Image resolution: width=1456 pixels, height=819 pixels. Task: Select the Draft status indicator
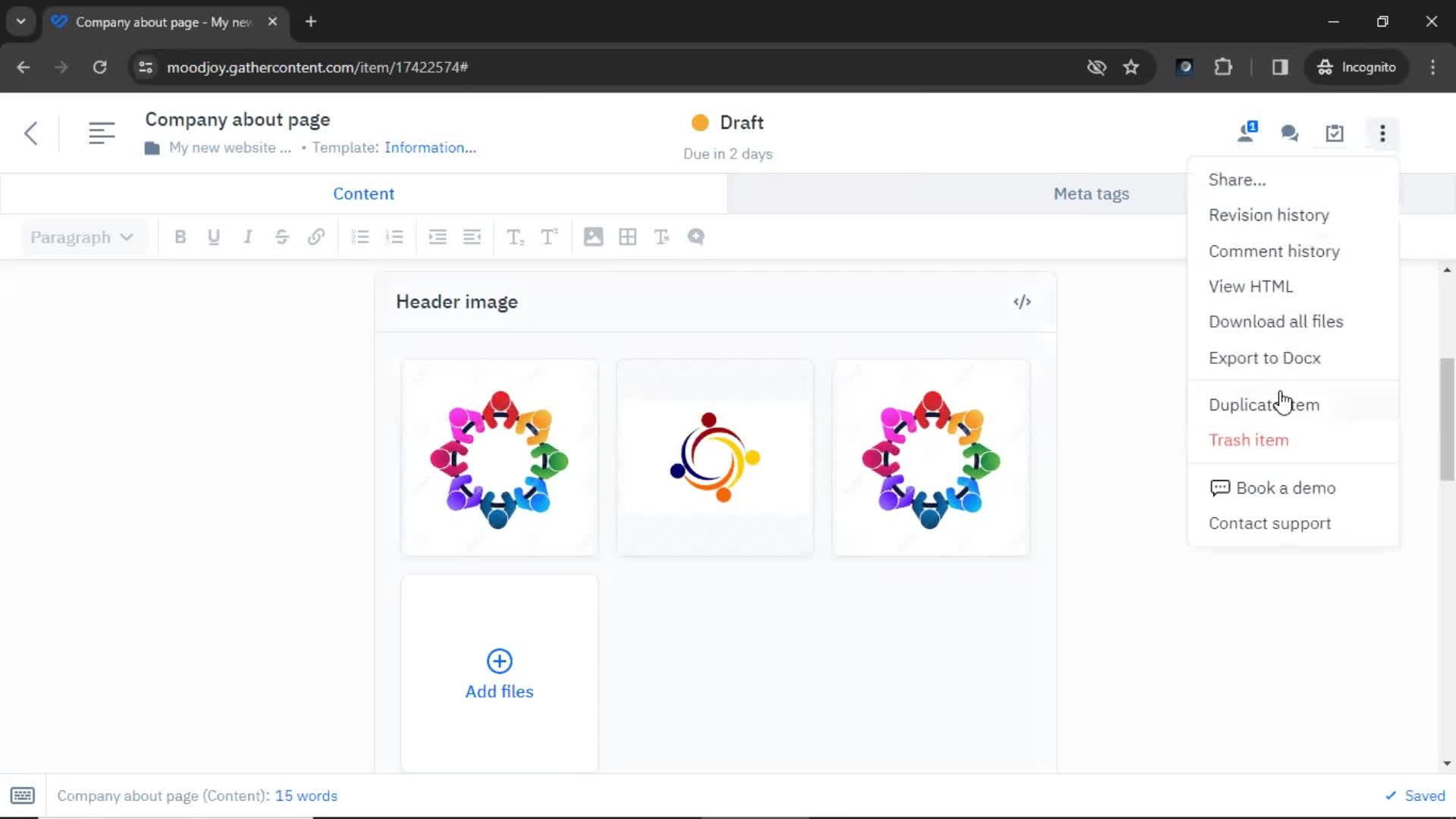[727, 122]
